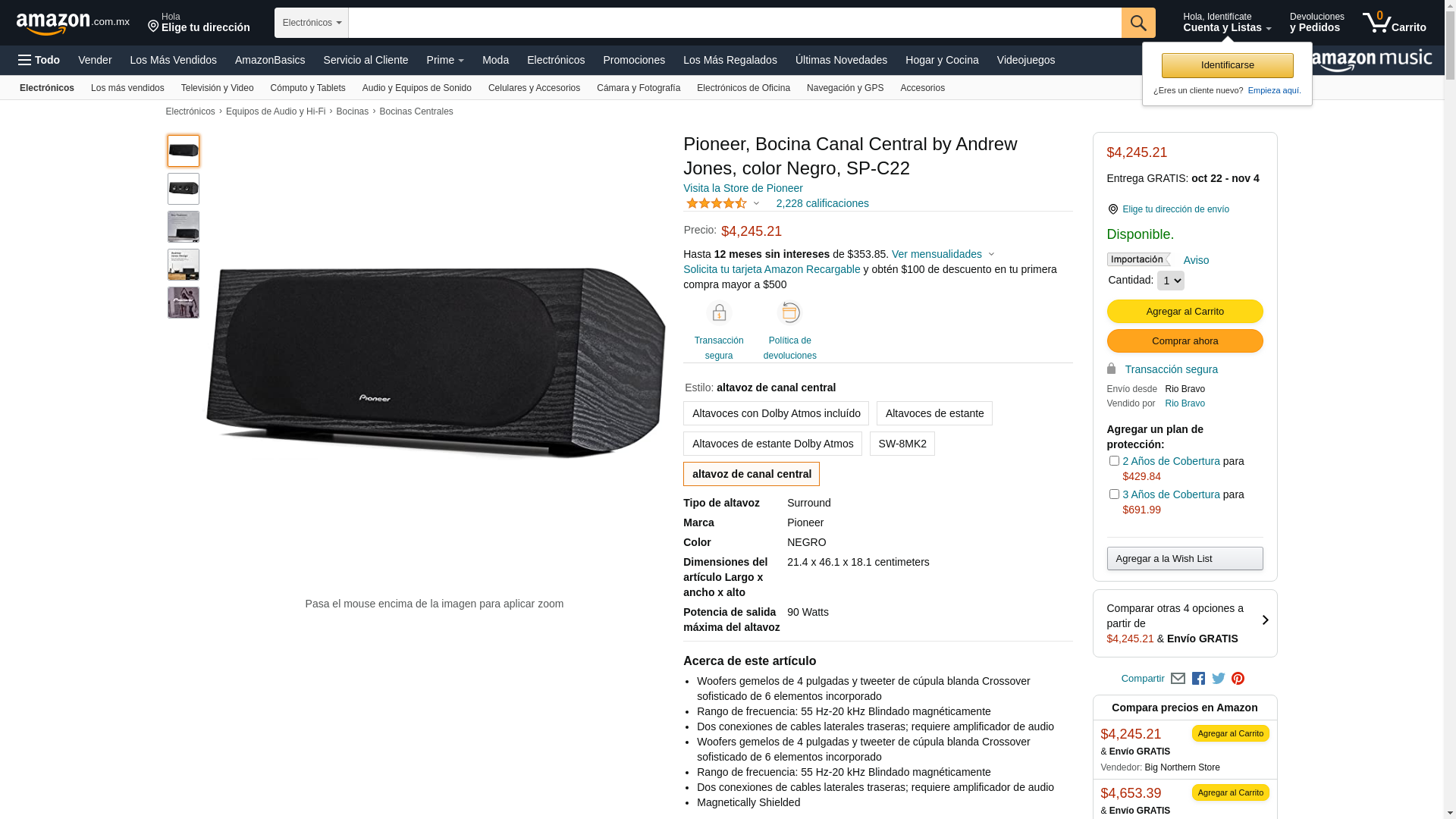The height and width of the screenshot is (819, 1456).
Task: Click the Amazon.com.mx logo
Action: click(x=73, y=24)
